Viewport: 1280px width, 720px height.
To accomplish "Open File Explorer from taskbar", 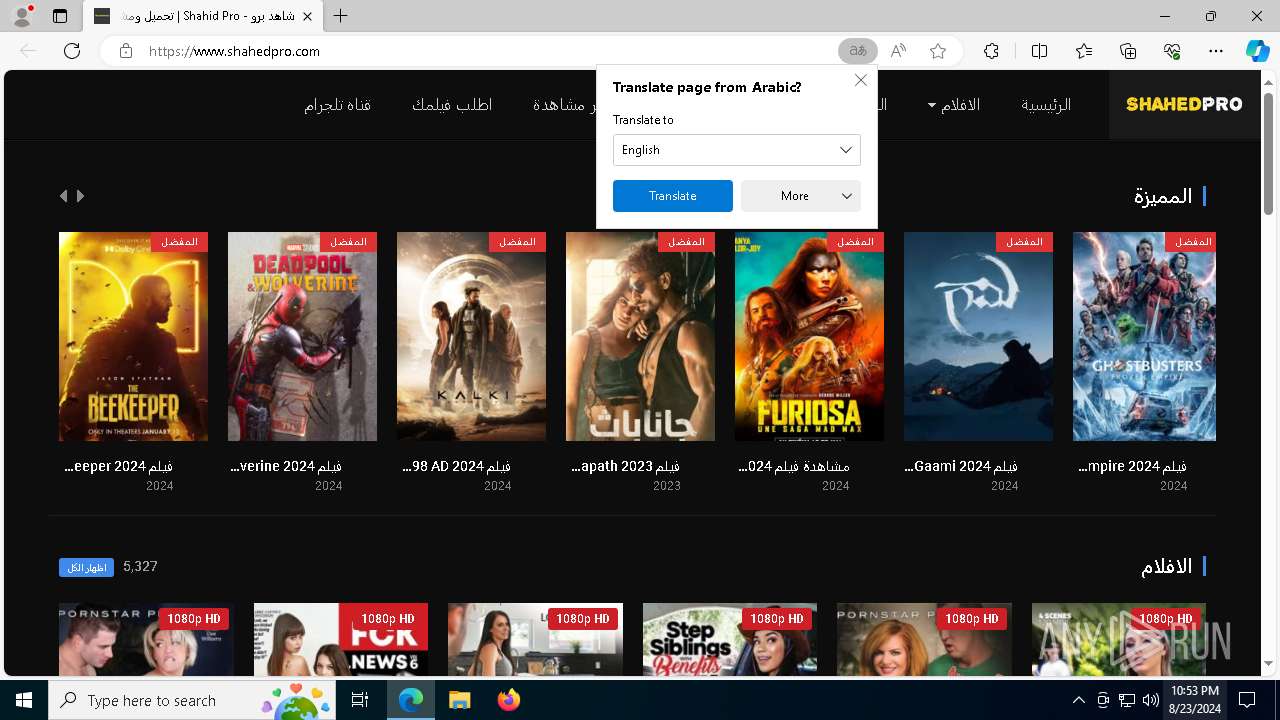I will click(x=459, y=700).
